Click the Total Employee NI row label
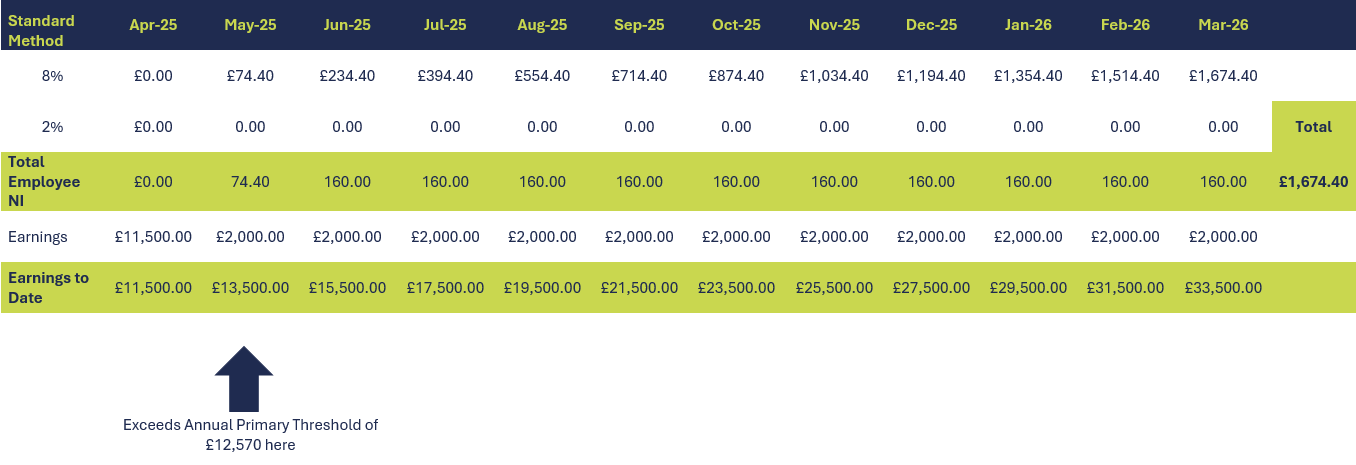The width and height of the screenshot is (1356, 465). coord(44,182)
